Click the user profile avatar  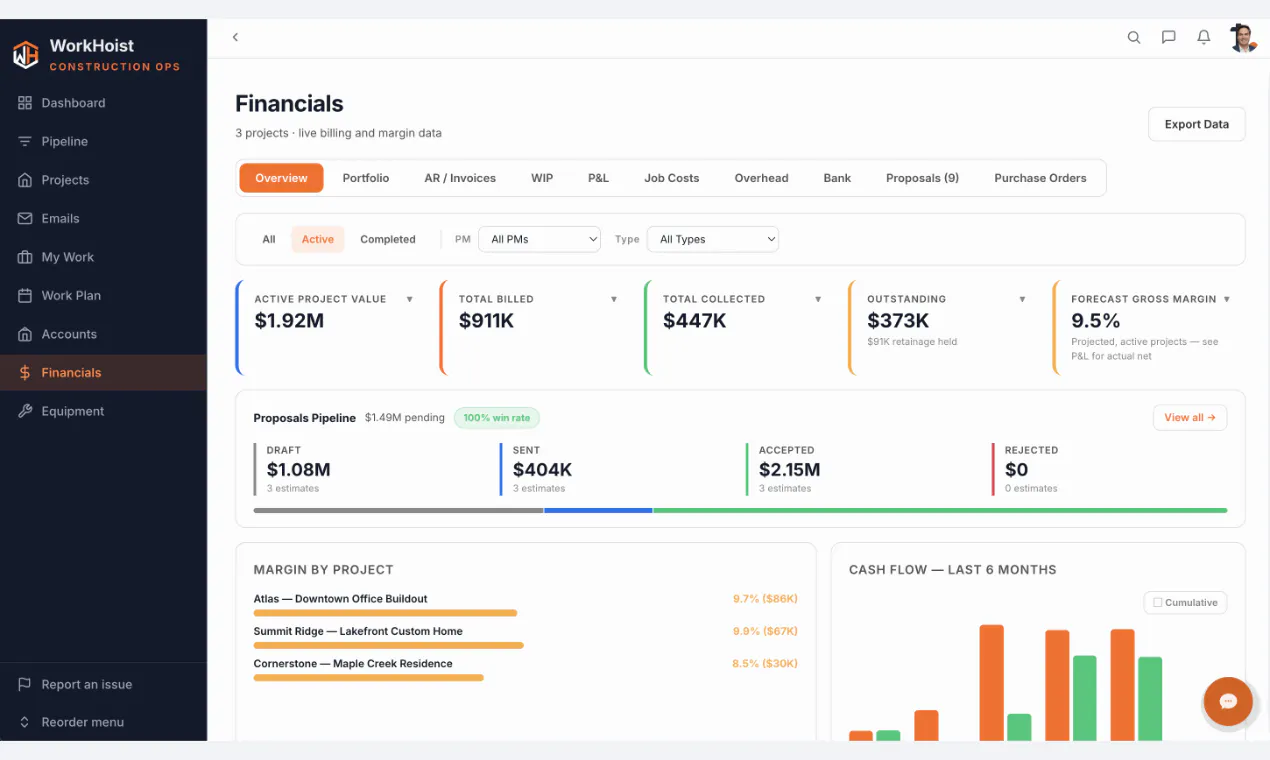[x=1243, y=37]
